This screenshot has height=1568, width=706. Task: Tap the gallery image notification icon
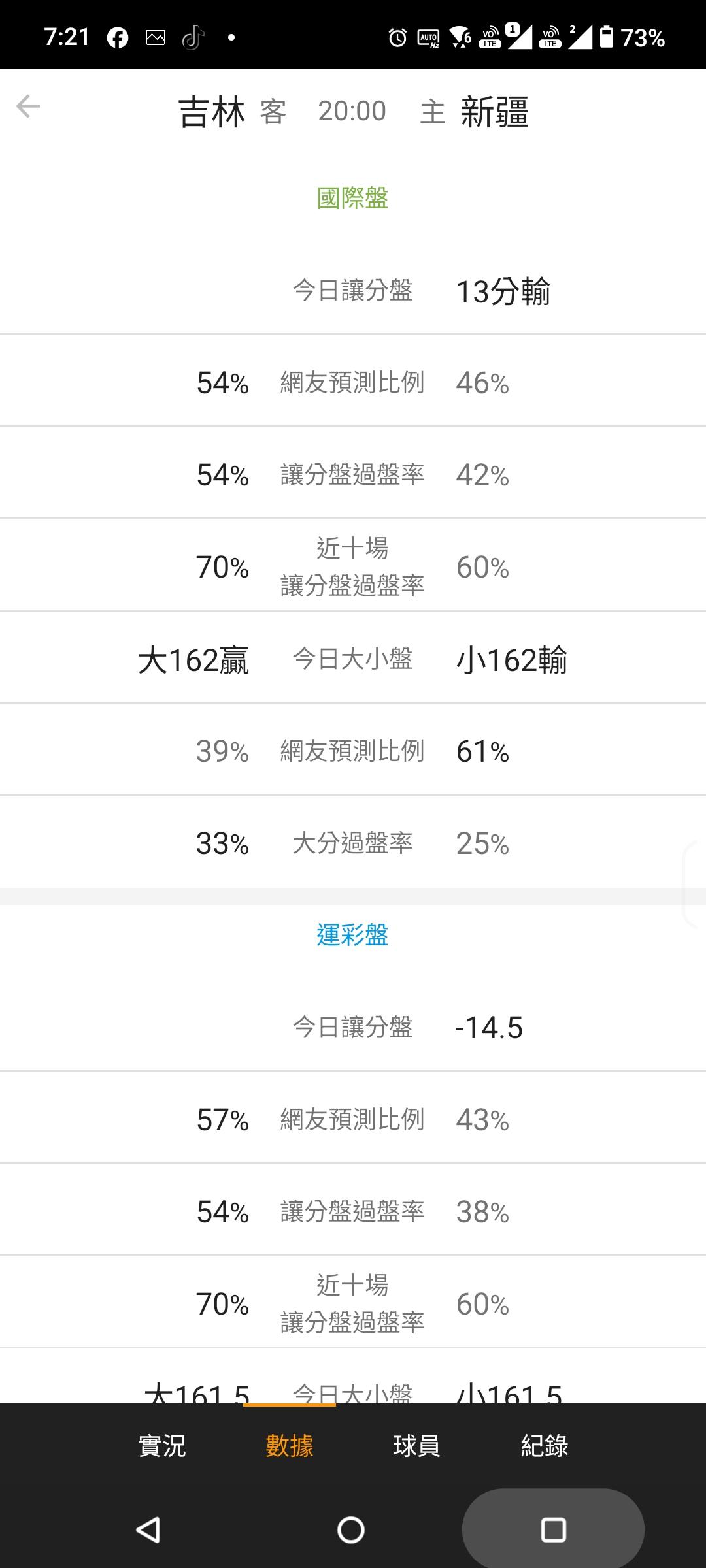tap(156, 38)
